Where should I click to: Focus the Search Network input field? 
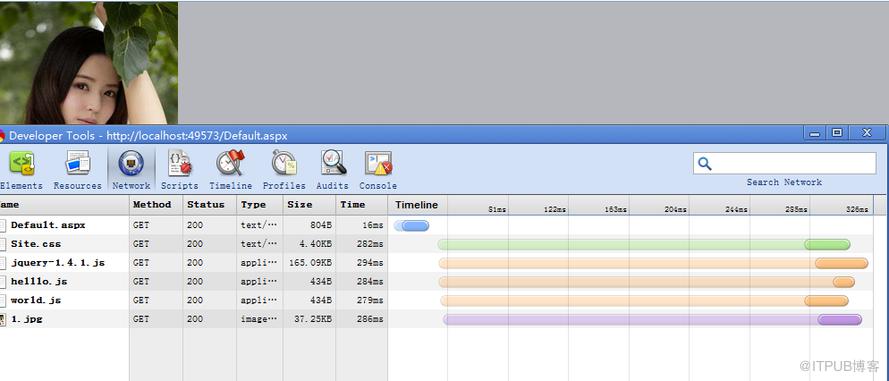[784, 163]
